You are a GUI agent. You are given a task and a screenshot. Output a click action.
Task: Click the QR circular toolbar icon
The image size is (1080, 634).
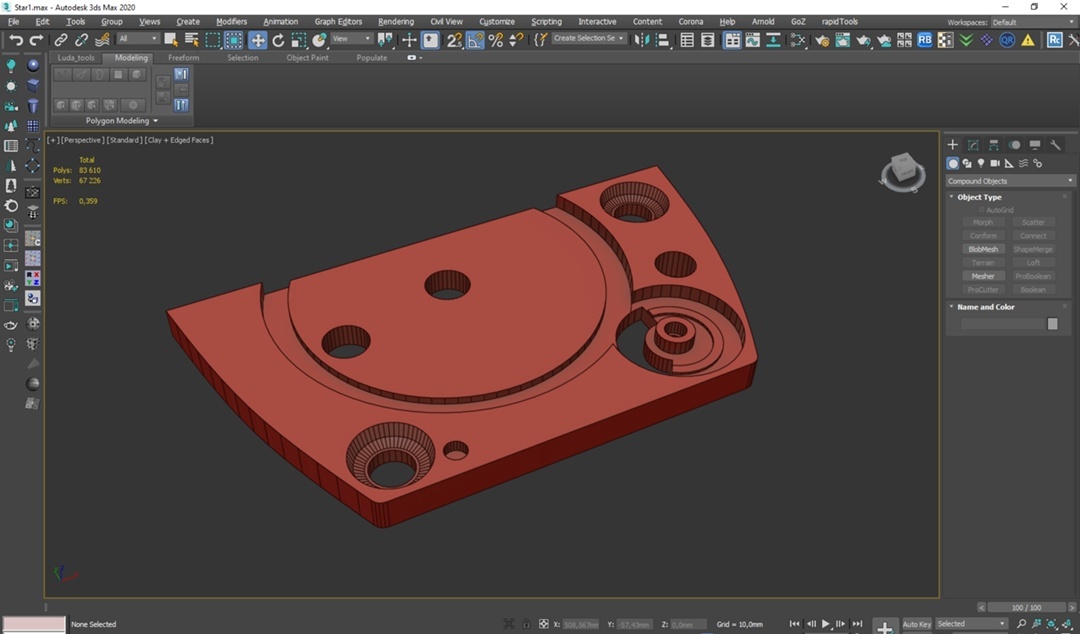click(1007, 40)
